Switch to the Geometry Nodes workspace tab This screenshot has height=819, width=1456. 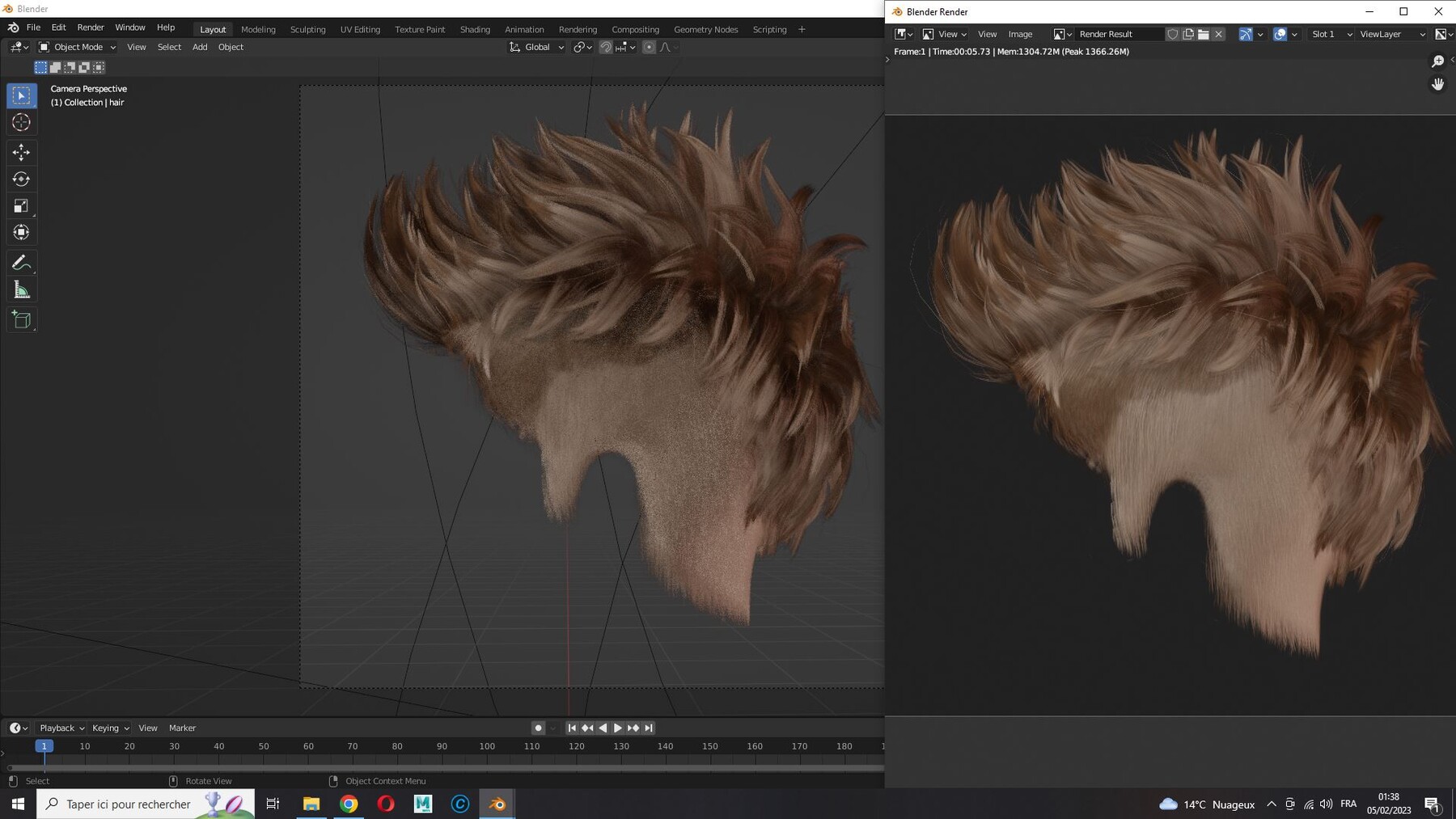coord(705,29)
